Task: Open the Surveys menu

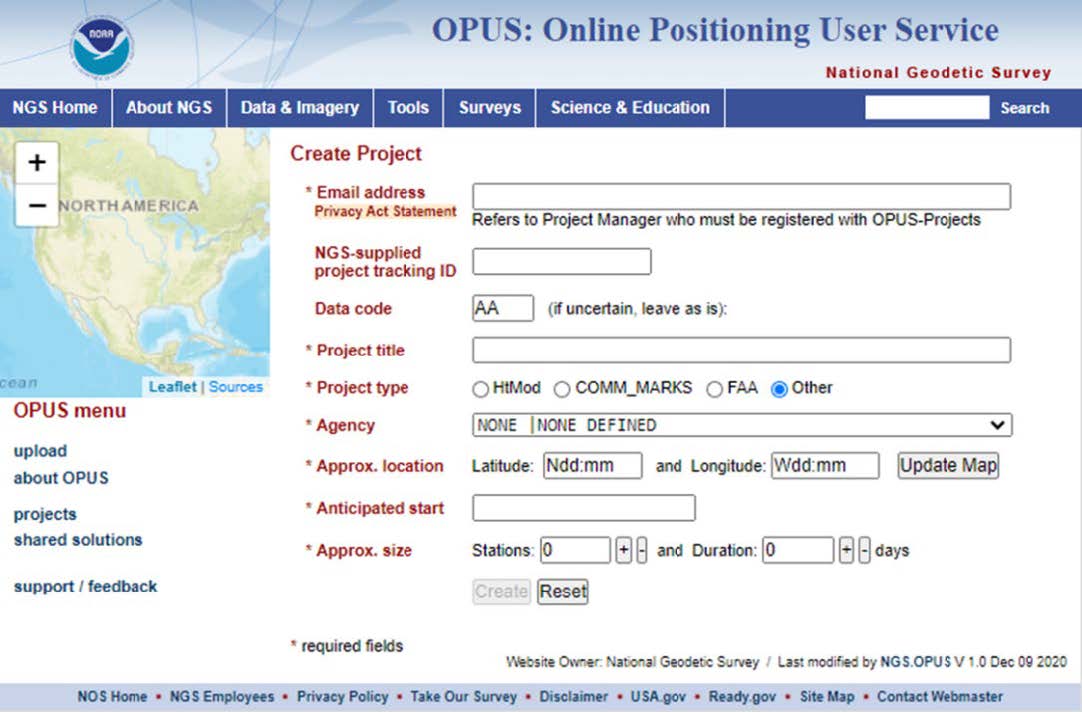Action: (490, 108)
